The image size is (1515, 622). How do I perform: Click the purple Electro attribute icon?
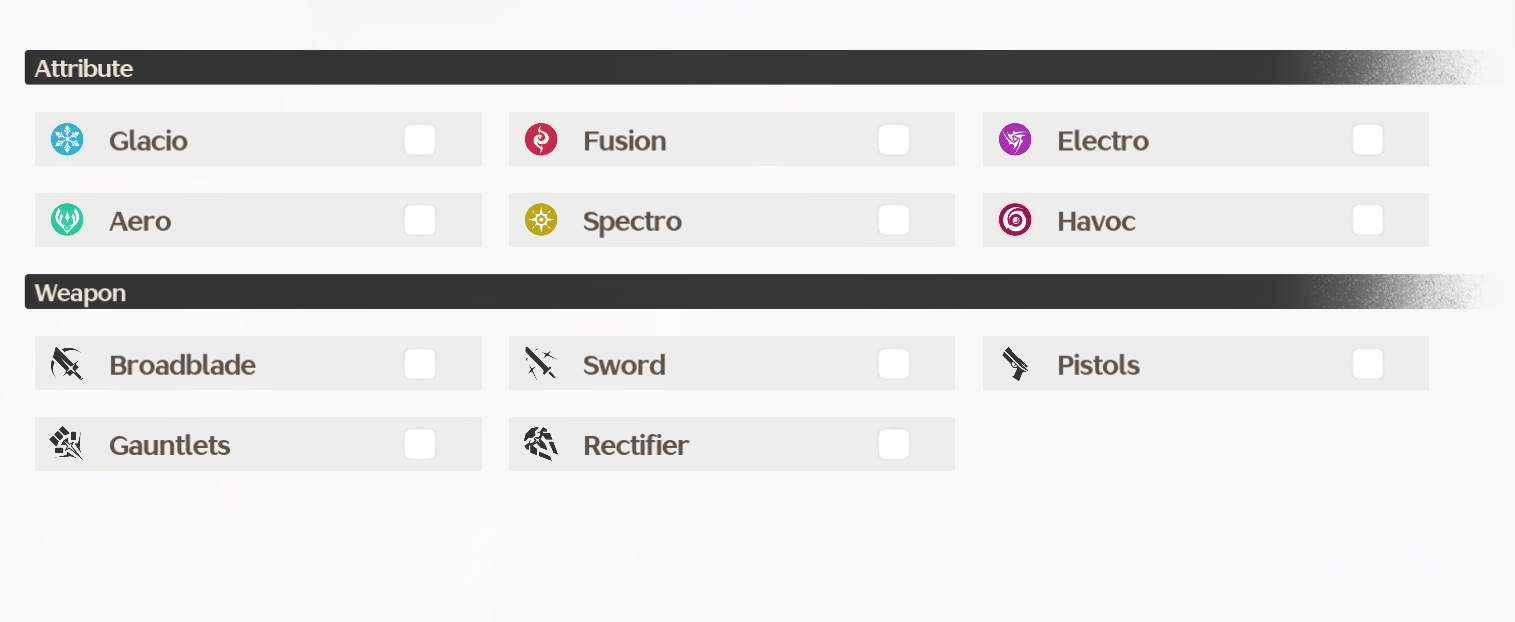point(1015,140)
